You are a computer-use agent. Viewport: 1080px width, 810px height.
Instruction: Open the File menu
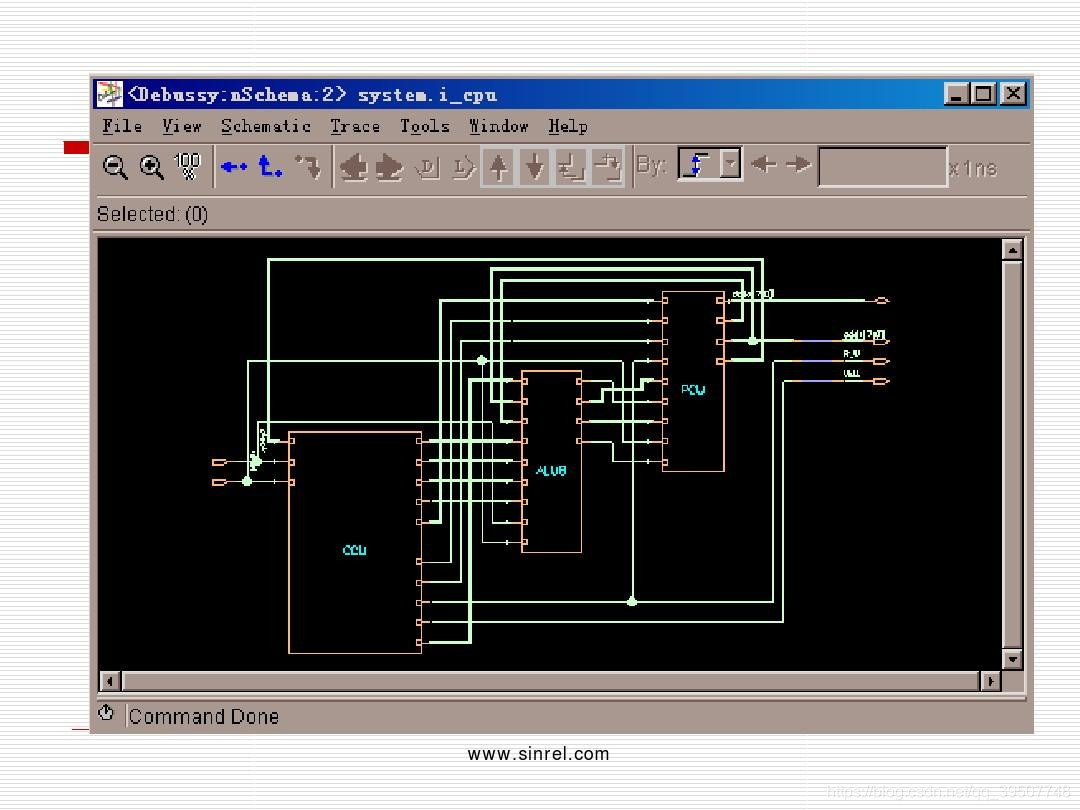(122, 126)
